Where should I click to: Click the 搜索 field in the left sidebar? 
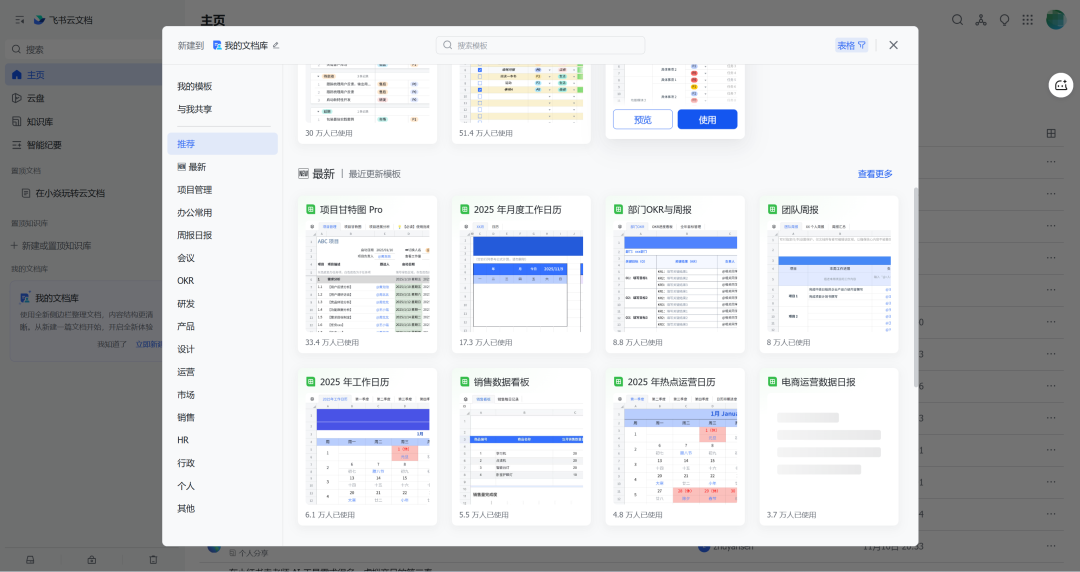pos(83,50)
